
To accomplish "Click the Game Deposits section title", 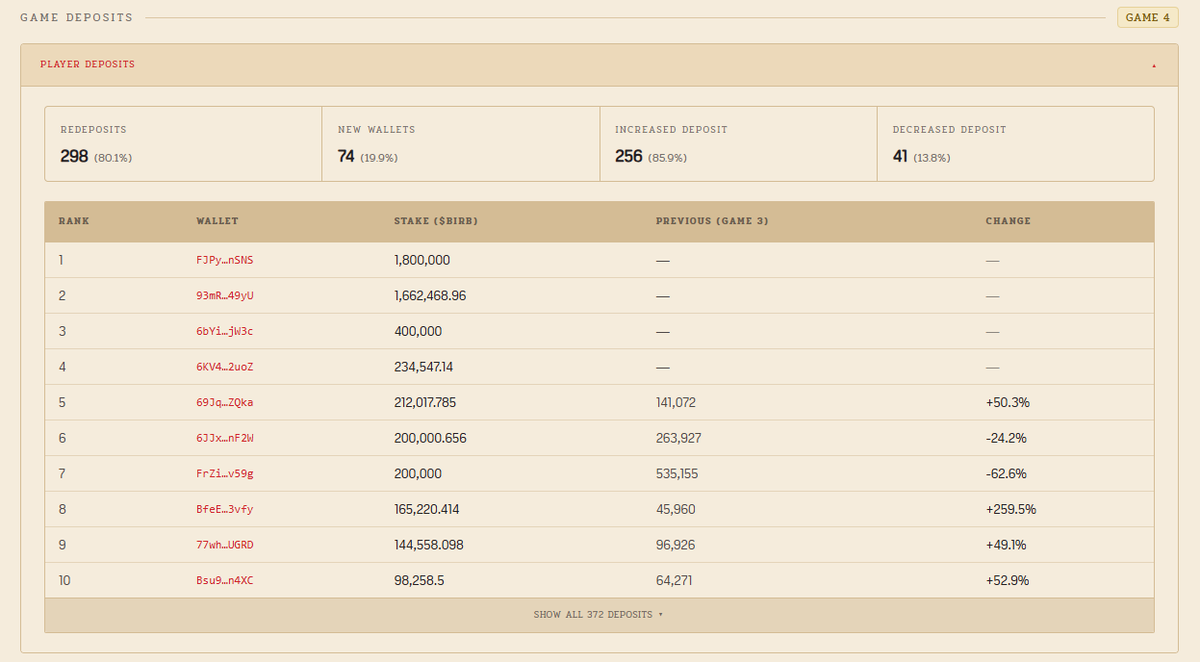I will [x=76, y=18].
